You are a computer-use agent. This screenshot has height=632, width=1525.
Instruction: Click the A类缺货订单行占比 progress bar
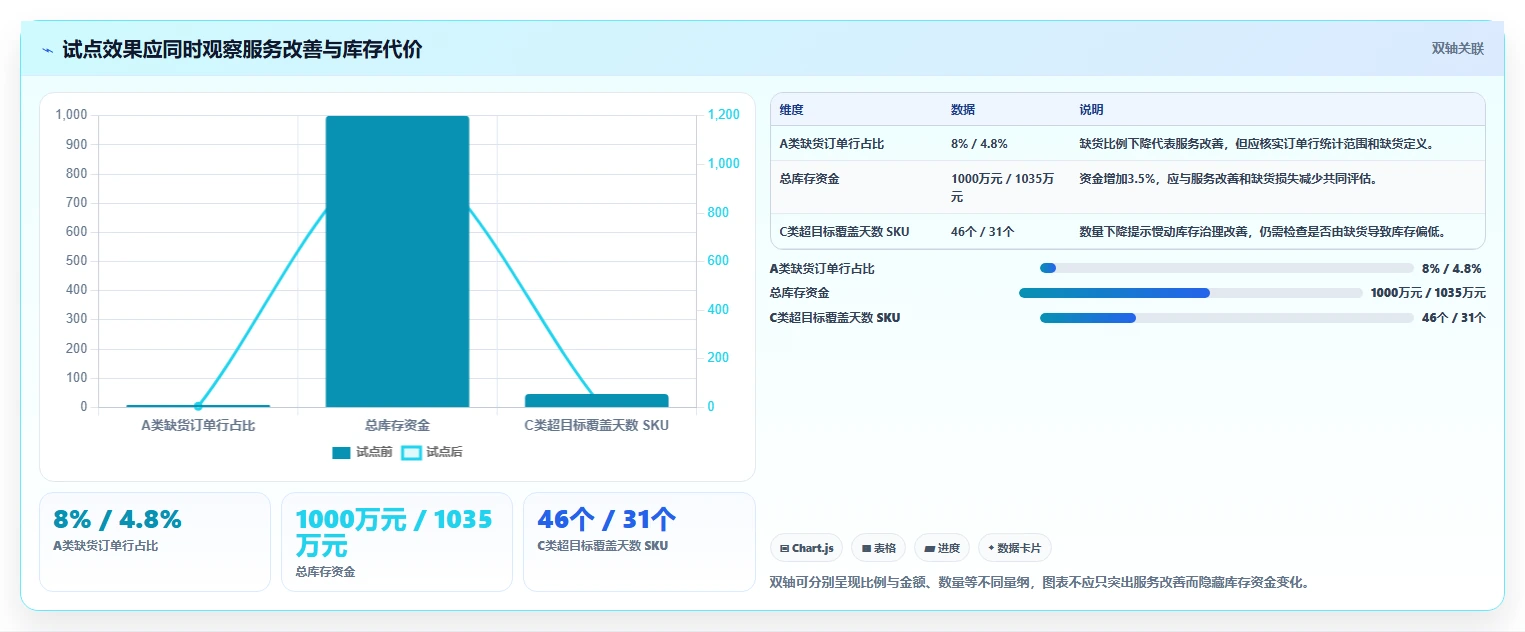[1226, 268]
